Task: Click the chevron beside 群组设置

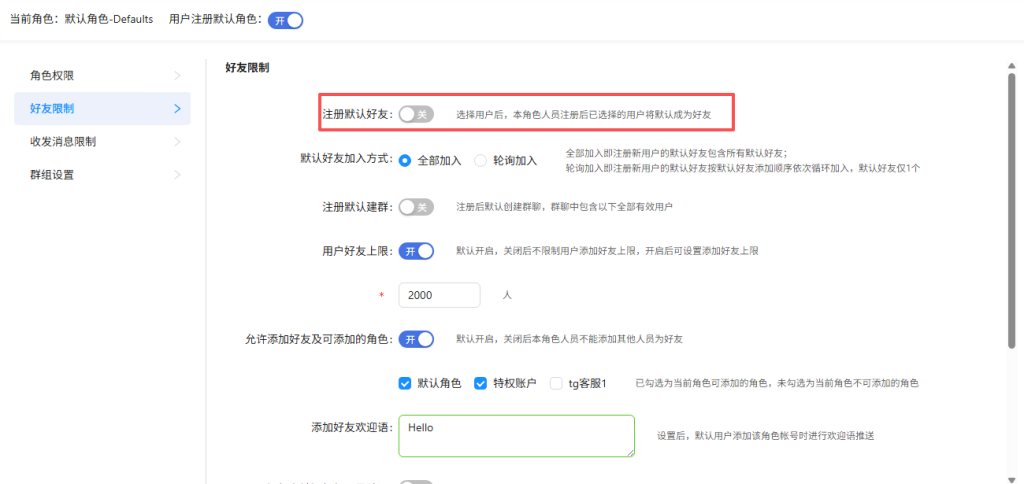Action: 177,175
